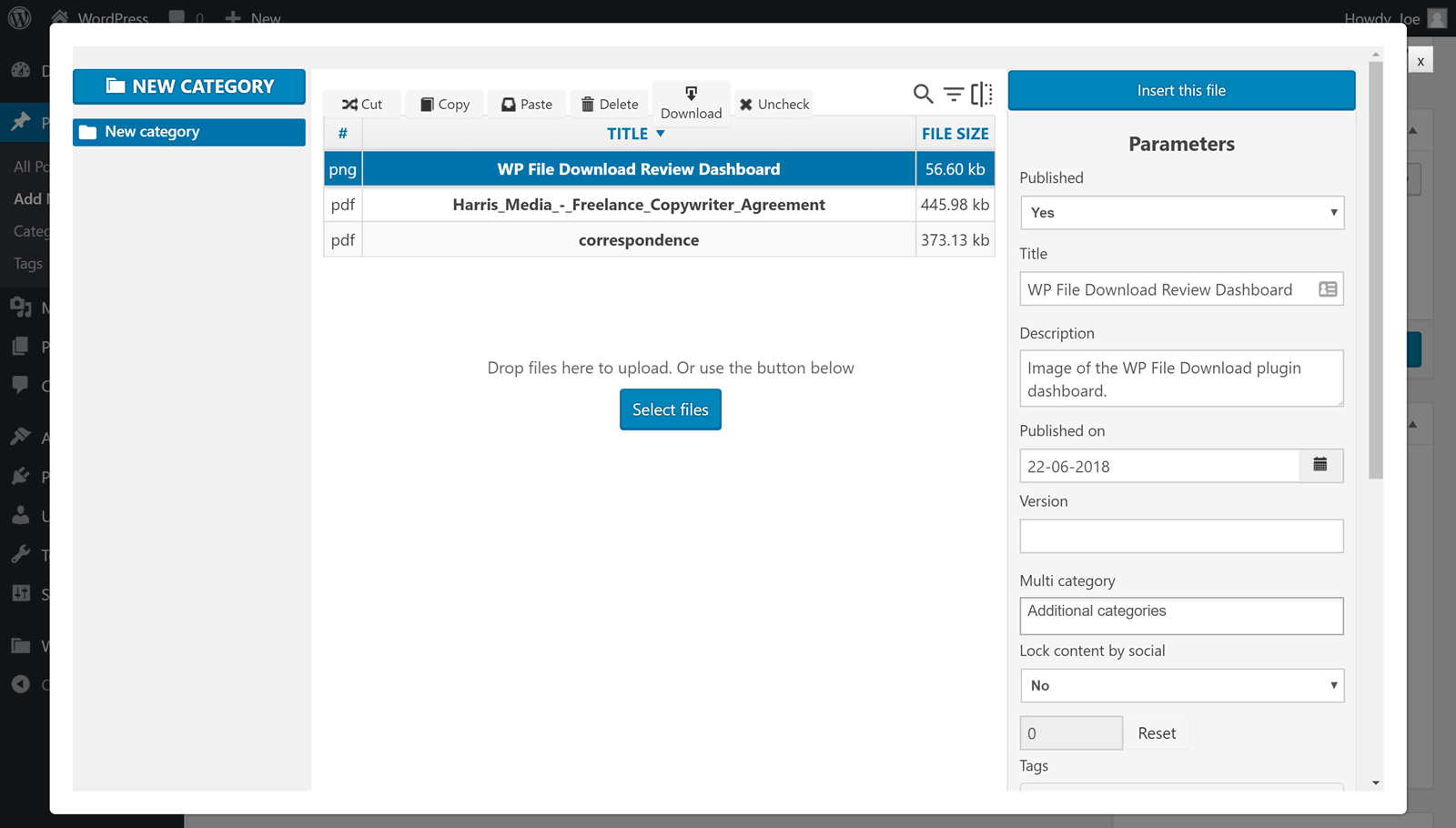
Task: Uncheck the file selection
Action: [x=774, y=104]
